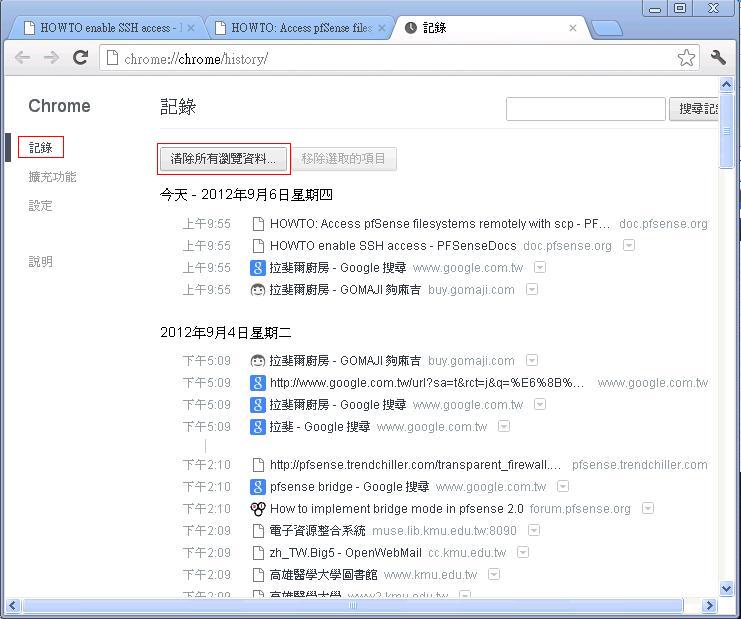The width and height of the screenshot is (741, 619).
Task: Expand dropdown for 下午5:09 拉斐爾廚房 Google 搜尋 entry
Action: coord(540,404)
